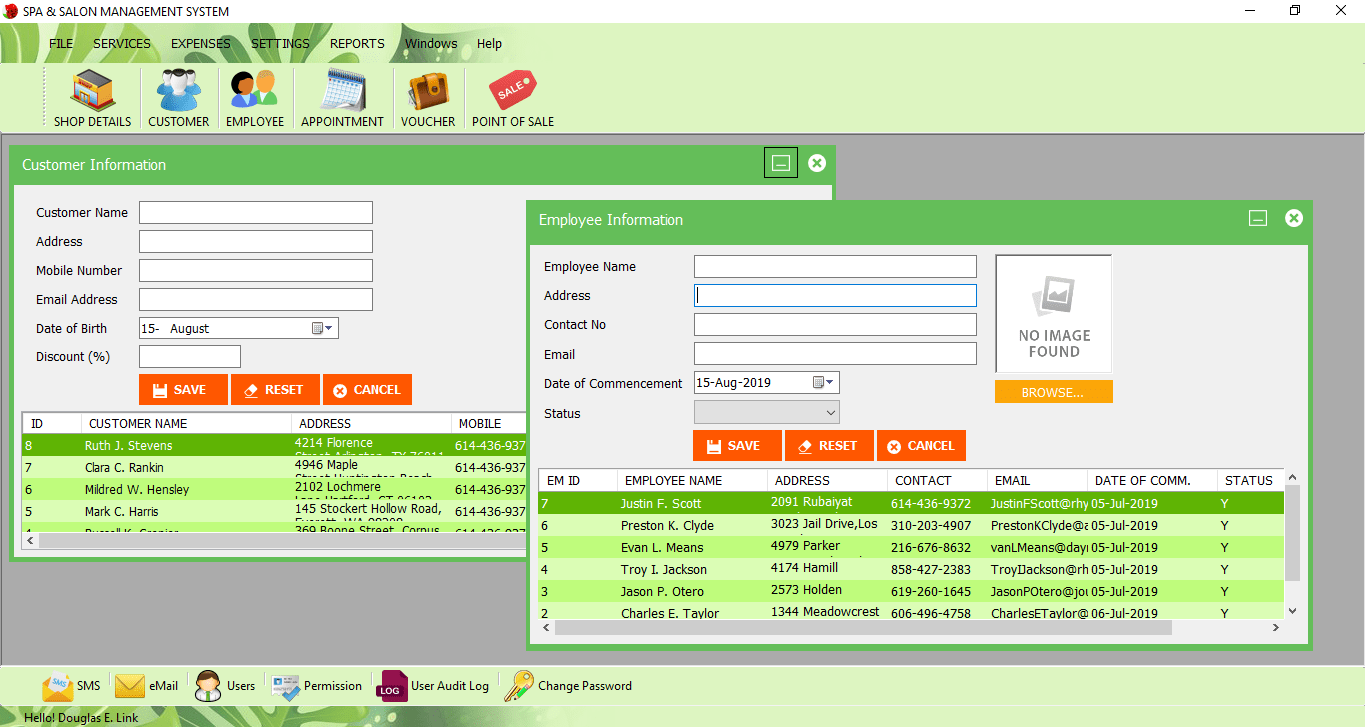The width and height of the screenshot is (1365, 727).
Task: Focus the employee Email field
Action: tap(835, 354)
